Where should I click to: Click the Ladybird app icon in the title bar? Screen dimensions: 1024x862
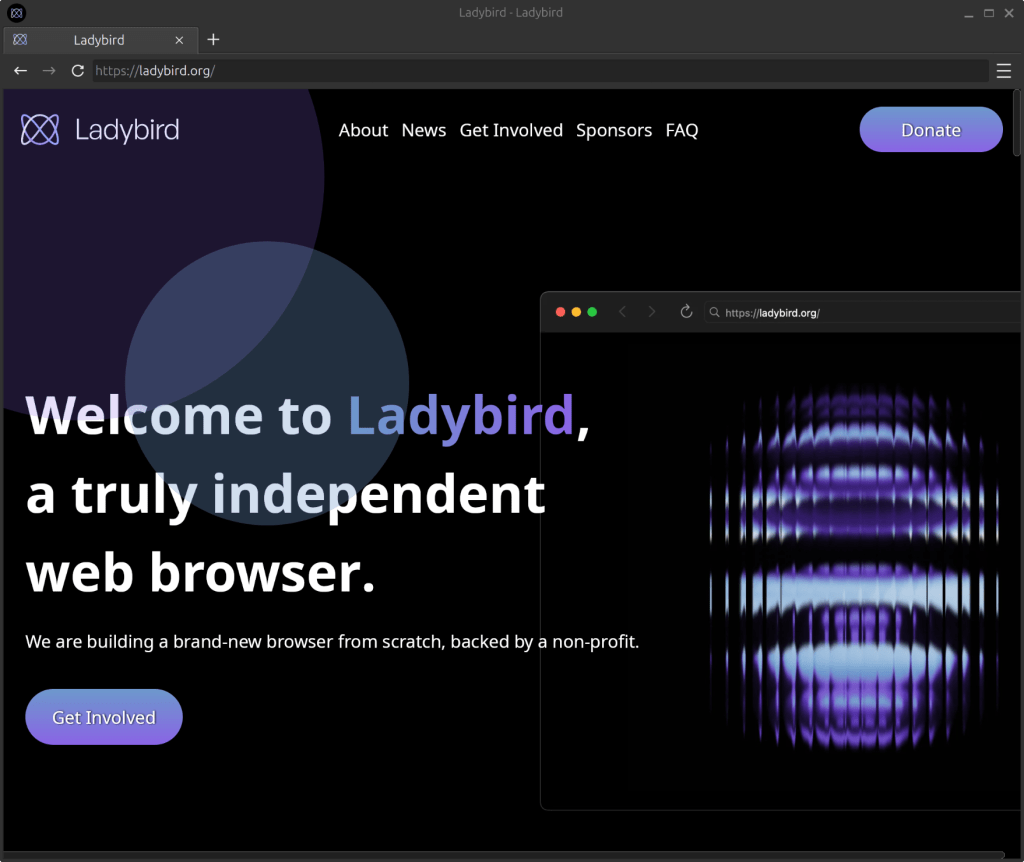pos(16,13)
